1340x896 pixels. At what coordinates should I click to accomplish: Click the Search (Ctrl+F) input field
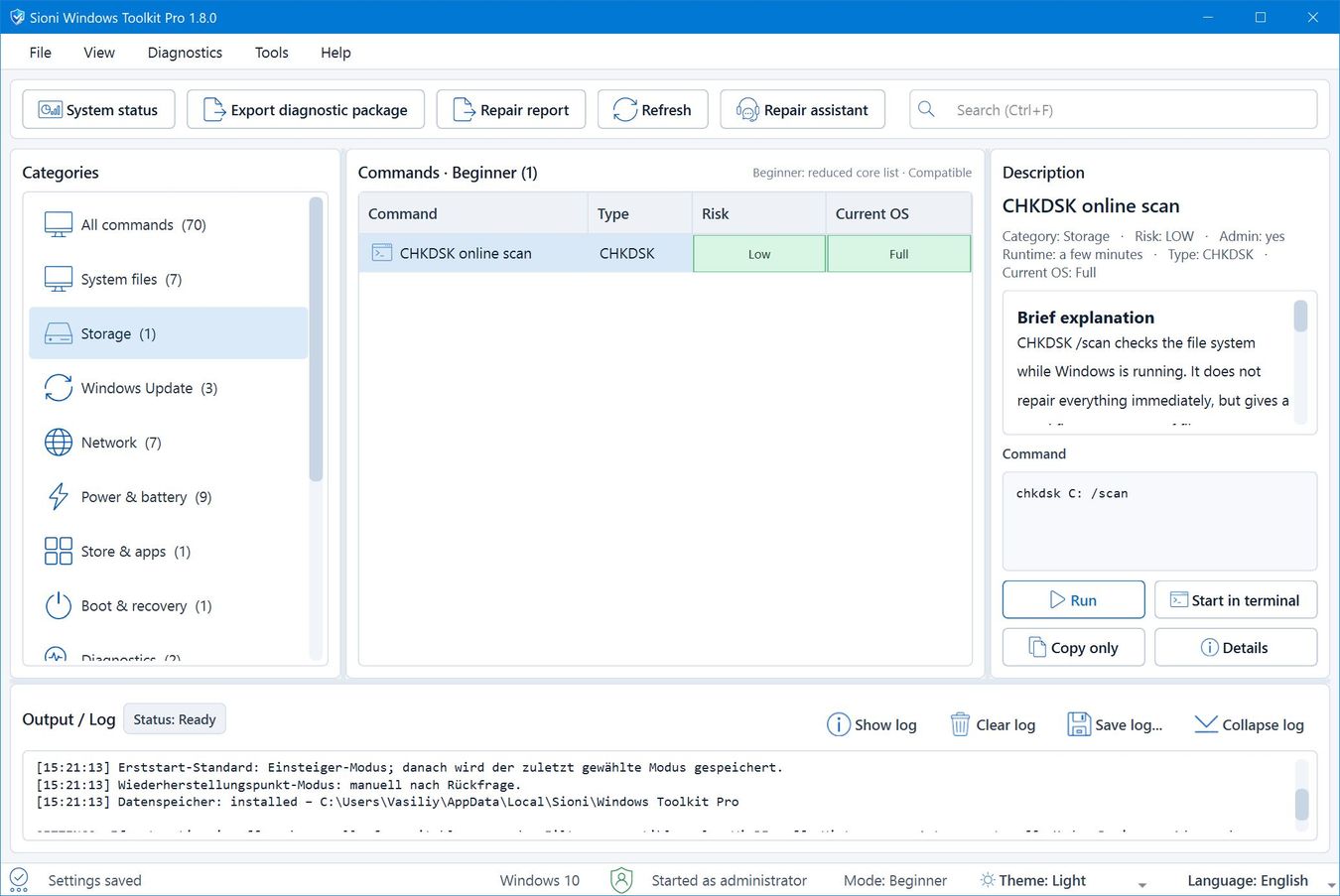(1114, 109)
